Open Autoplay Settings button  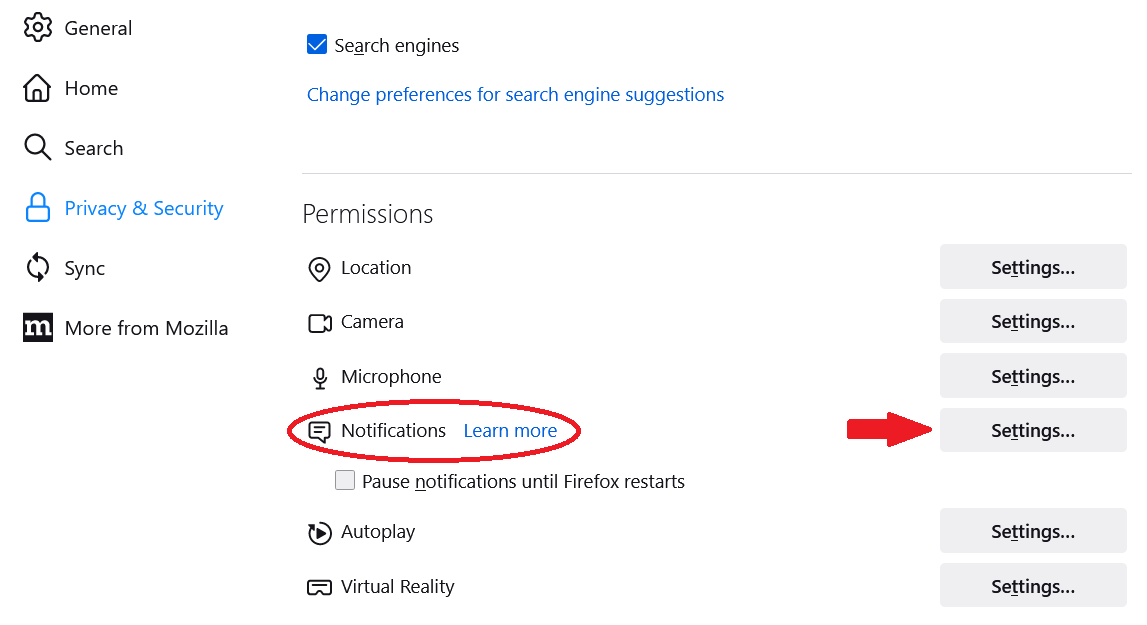click(1033, 531)
